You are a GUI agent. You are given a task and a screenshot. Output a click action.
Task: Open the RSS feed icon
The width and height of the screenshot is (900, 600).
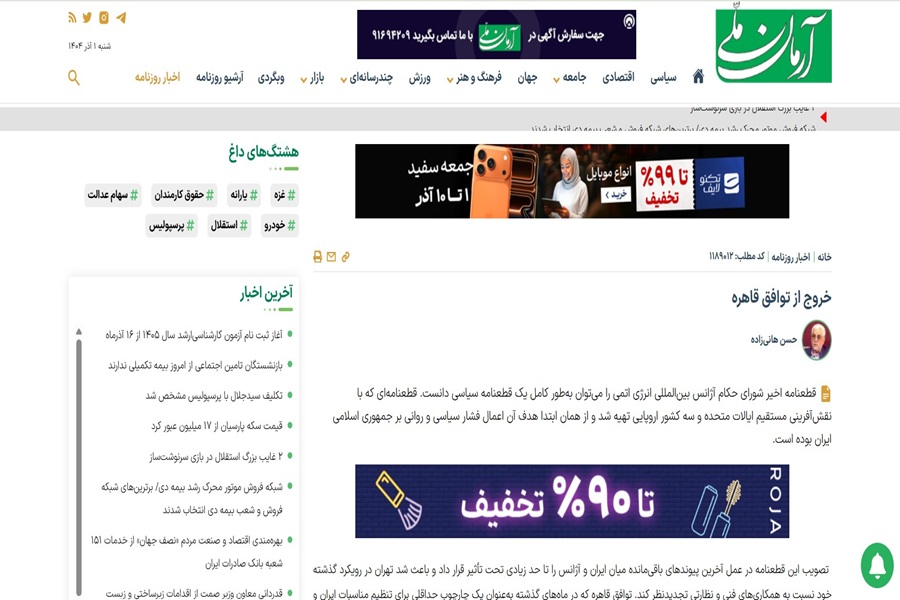pyautogui.click(x=72, y=18)
